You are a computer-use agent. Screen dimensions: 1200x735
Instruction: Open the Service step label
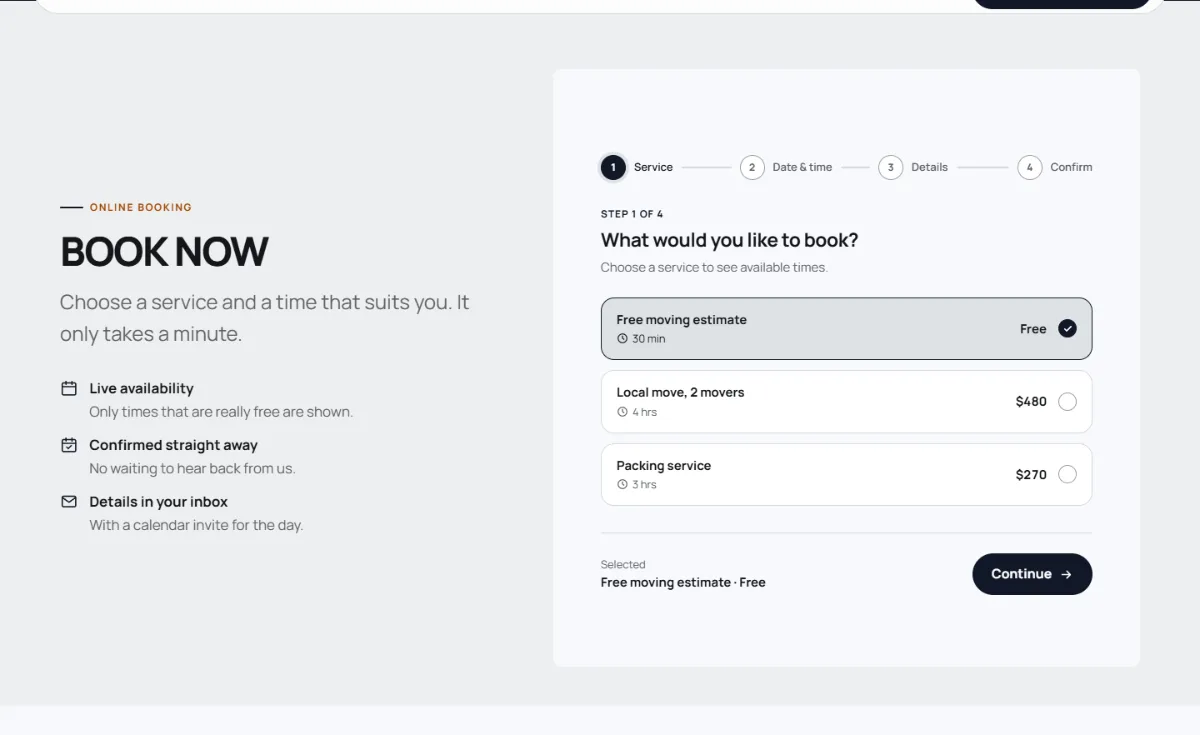point(653,167)
